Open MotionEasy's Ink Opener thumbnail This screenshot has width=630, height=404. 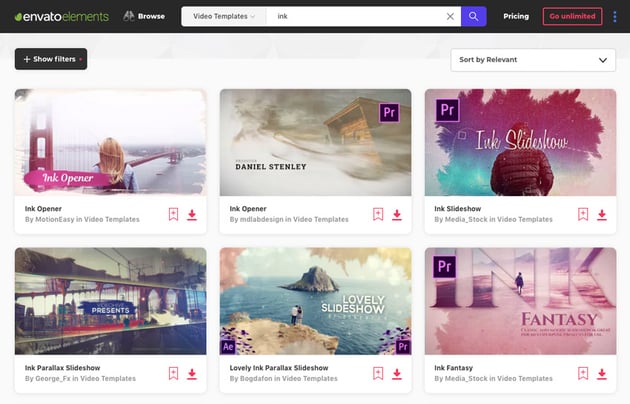(x=110, y=142)
